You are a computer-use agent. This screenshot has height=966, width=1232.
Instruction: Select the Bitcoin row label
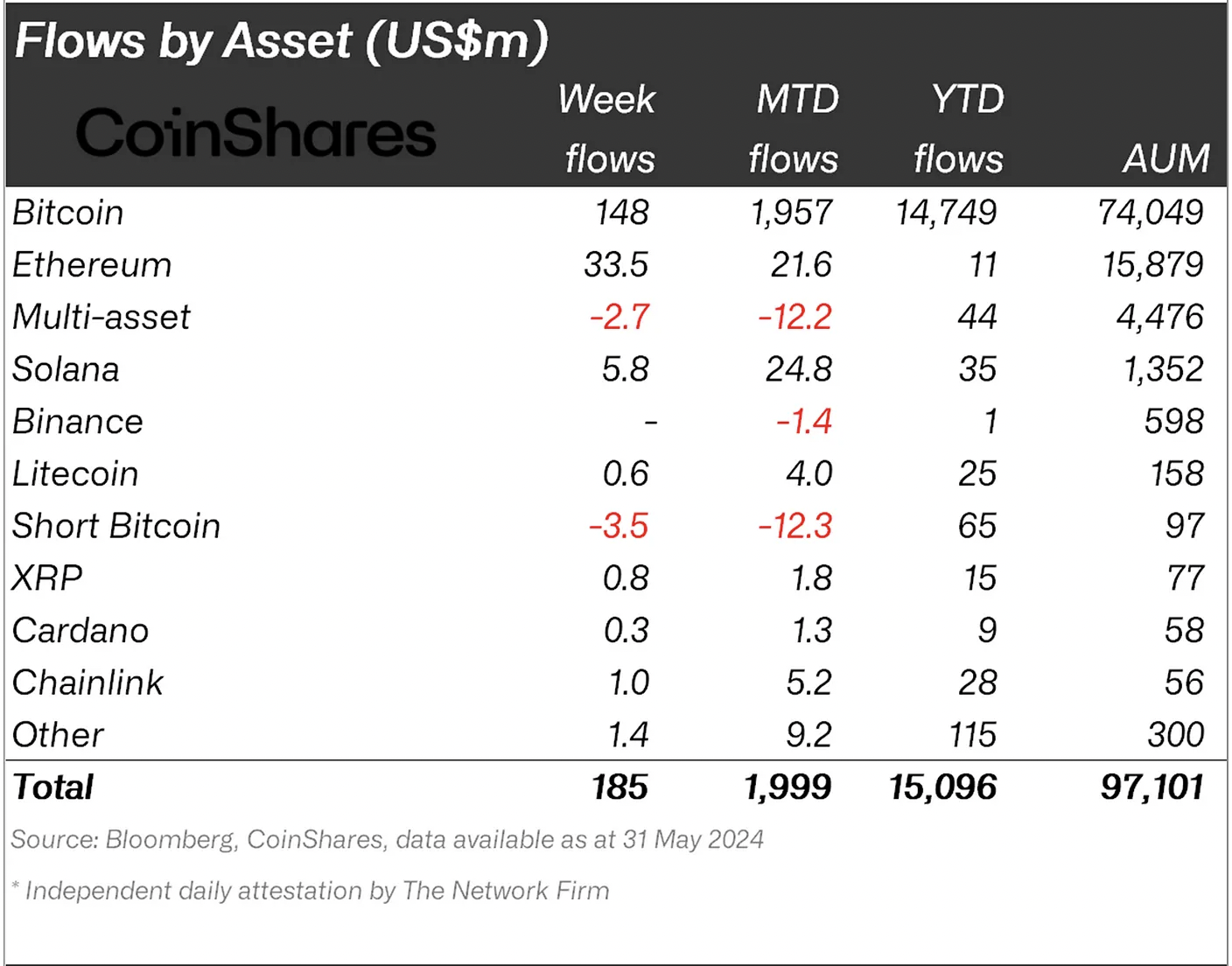tap(68, 213)
